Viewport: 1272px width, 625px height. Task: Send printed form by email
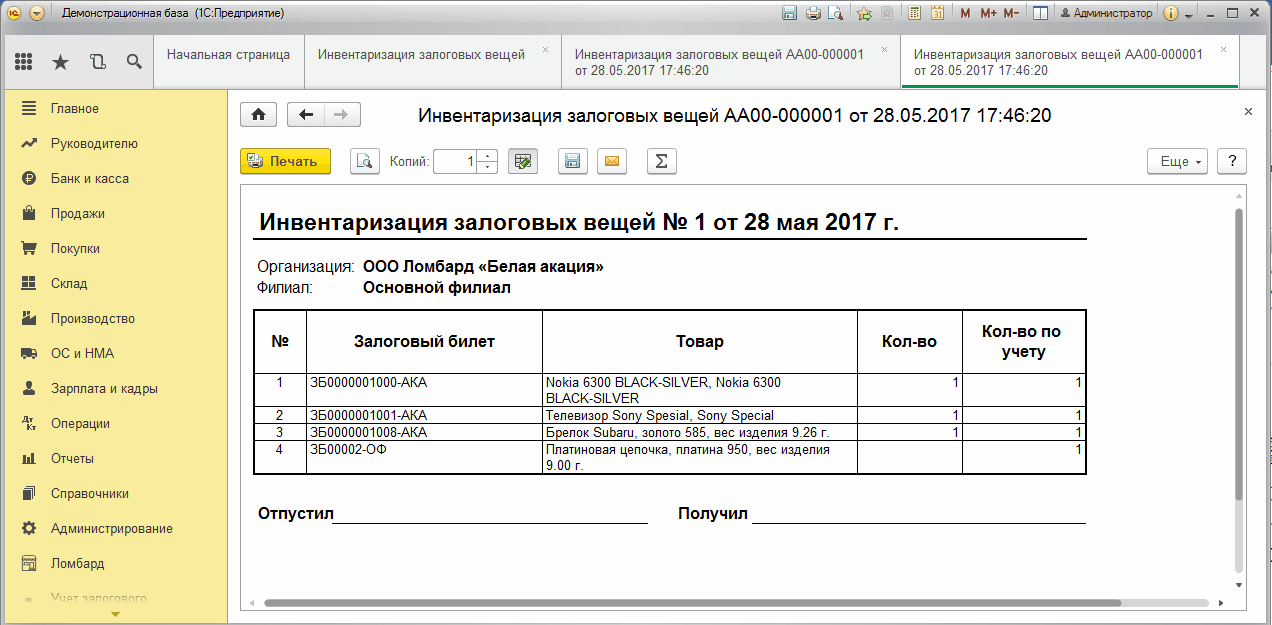point(612,161)
